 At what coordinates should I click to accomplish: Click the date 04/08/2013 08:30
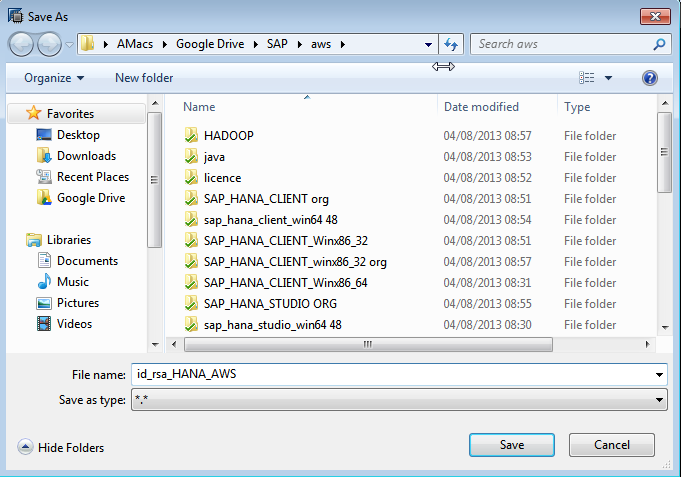click(487, 325)
